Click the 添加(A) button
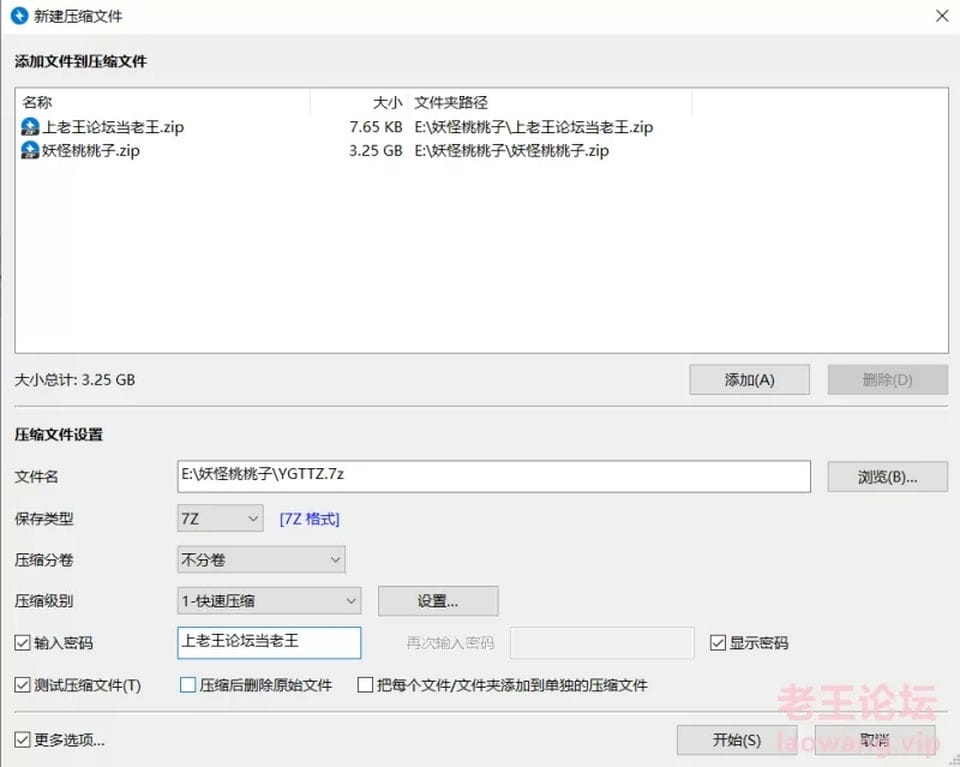 click(x=749, y=380)
